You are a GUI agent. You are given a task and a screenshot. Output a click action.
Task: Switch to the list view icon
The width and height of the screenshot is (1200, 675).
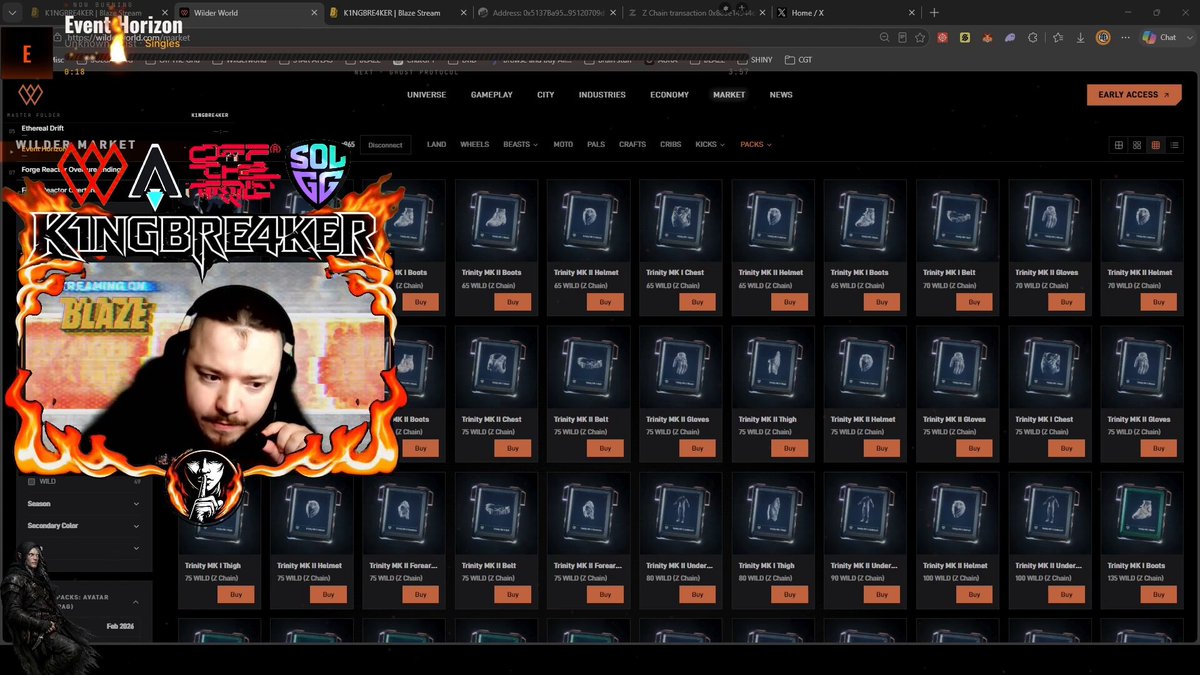point(1174,145)
